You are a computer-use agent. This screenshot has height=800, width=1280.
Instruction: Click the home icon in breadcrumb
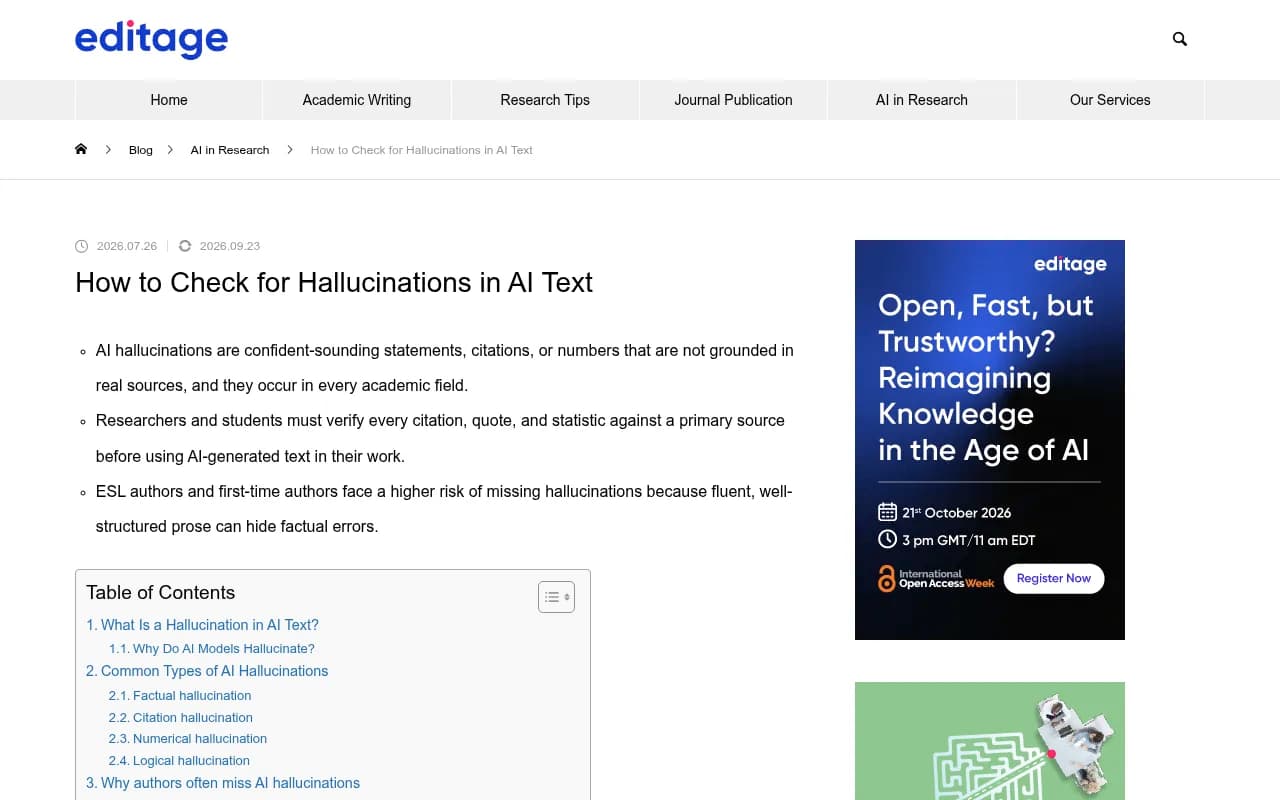[81, 149]
